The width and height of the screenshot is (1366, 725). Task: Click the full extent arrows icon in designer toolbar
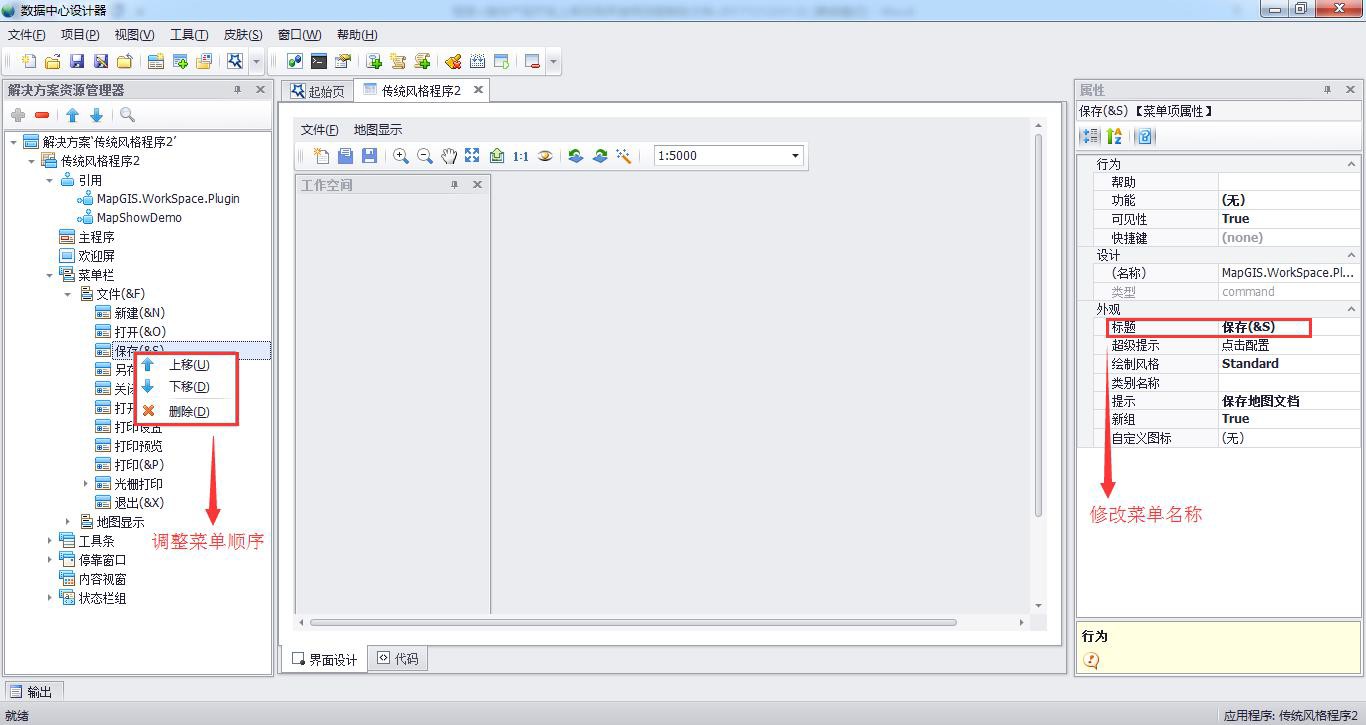[x=472, y=156]
